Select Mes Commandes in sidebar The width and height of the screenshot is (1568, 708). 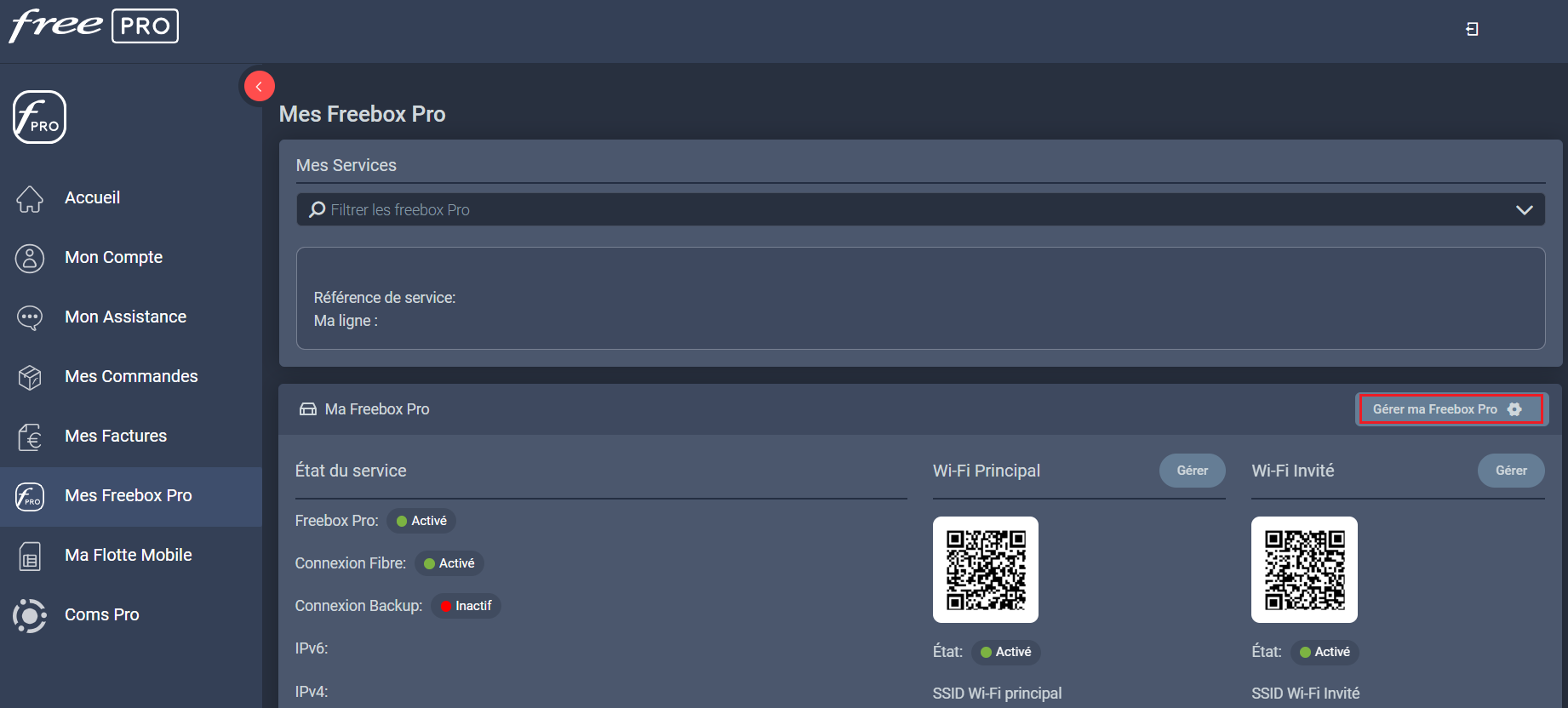coord(131,376)
